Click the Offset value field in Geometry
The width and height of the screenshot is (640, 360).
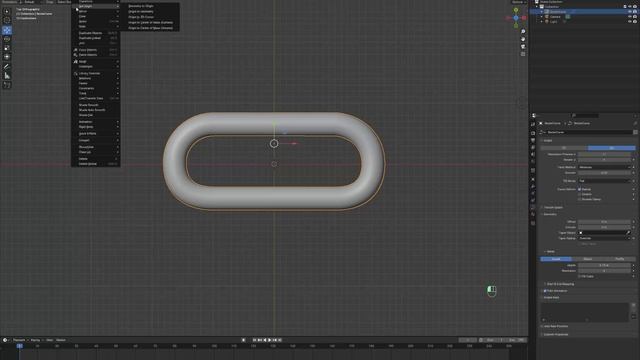pos(604,222)
